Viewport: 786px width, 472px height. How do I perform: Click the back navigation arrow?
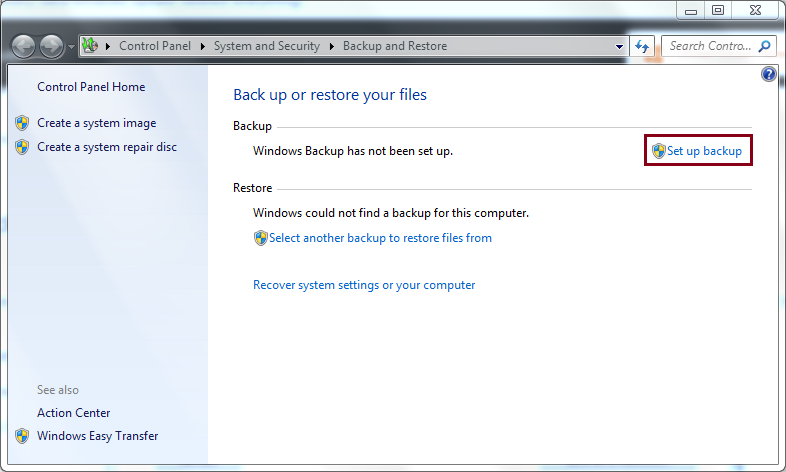[23, 47]
